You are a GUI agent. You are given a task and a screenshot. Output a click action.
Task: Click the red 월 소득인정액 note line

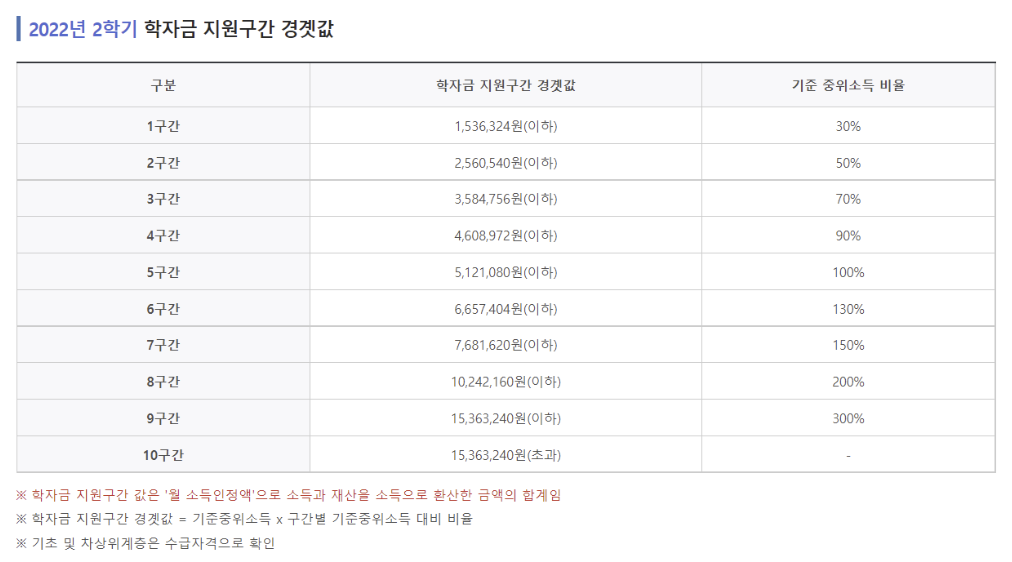[x=288, y=495]
